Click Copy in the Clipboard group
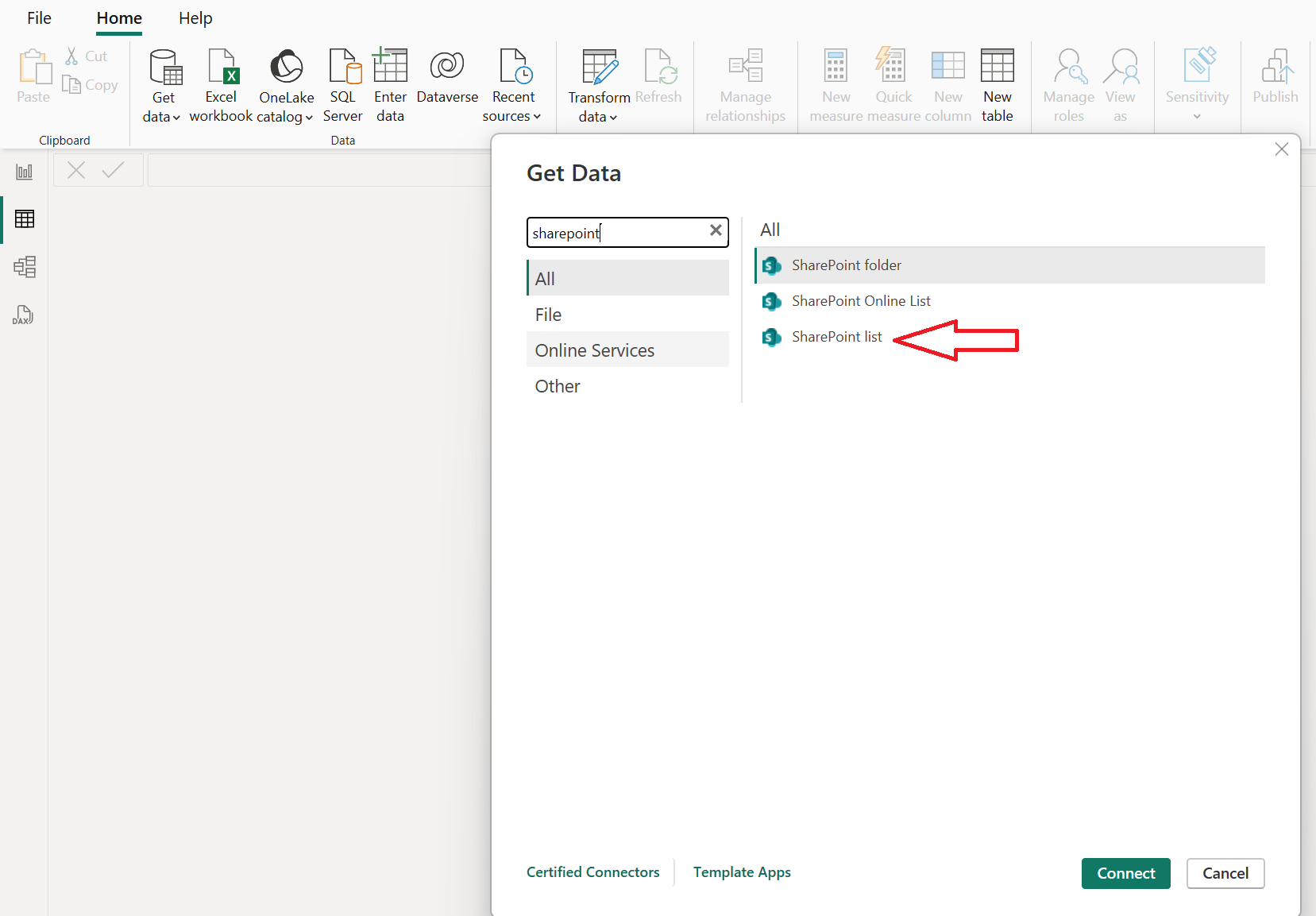The image size is (1316, 916). tap(91, 85)
